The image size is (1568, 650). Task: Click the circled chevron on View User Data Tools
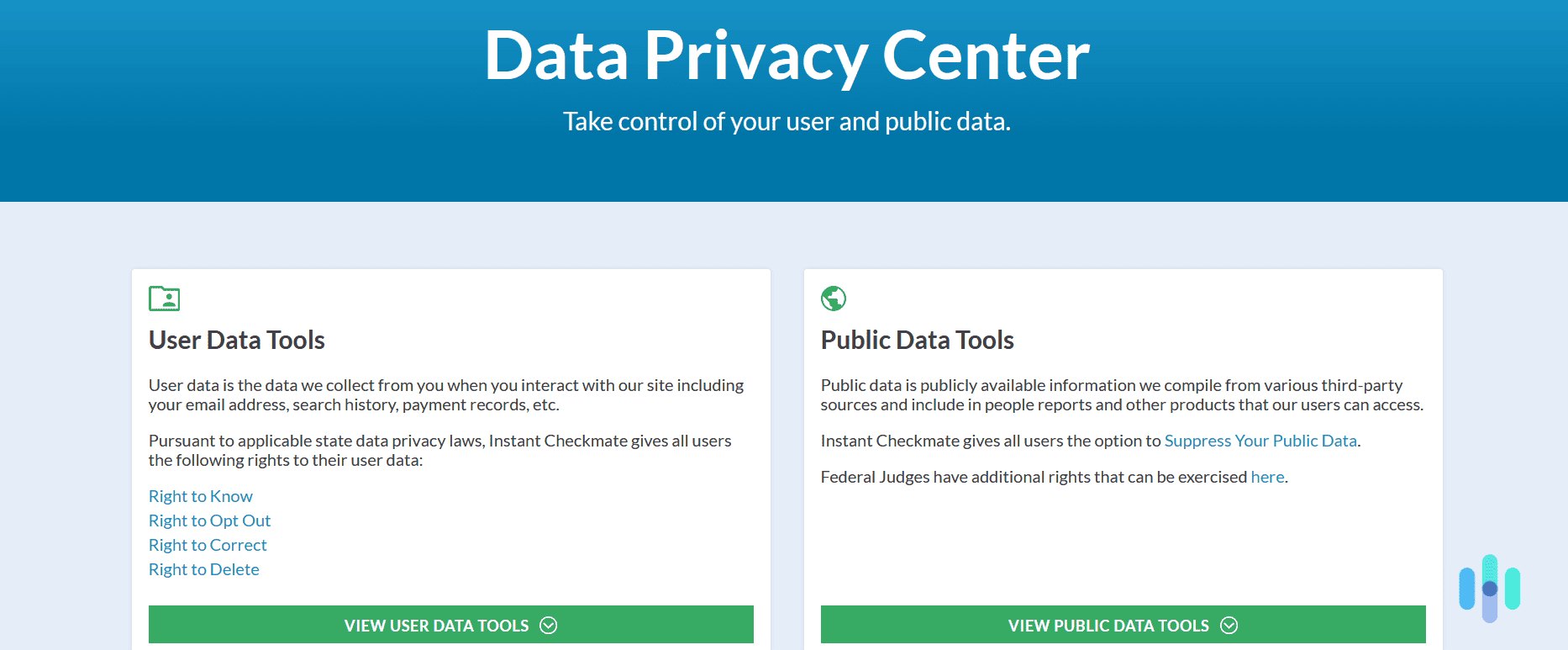pyautogui.click(x=550, y=625)
